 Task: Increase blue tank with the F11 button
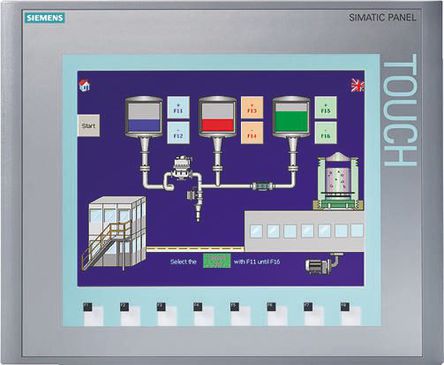coord(178,107)
